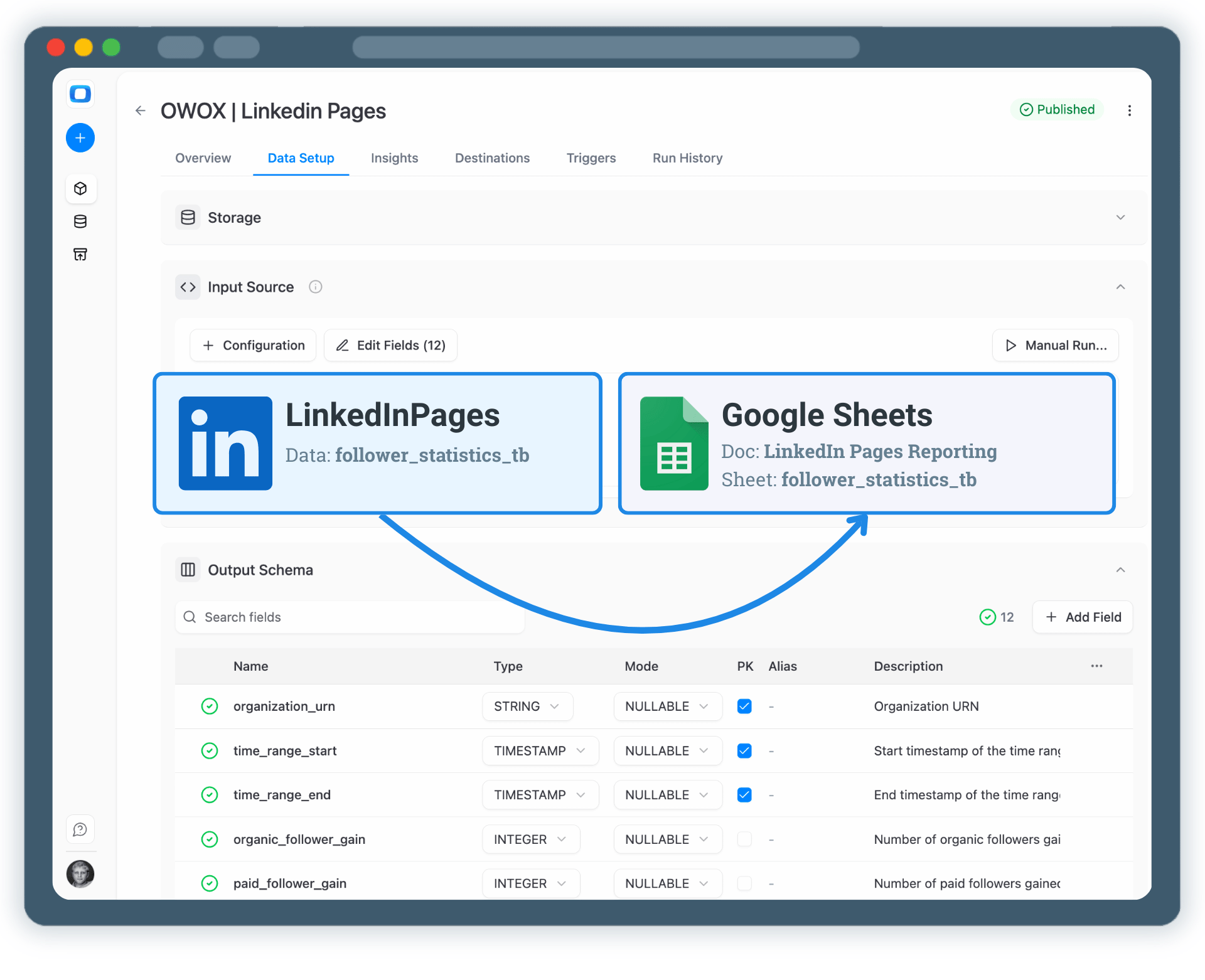Open the create new item plus icon

(x=80, y=137)
